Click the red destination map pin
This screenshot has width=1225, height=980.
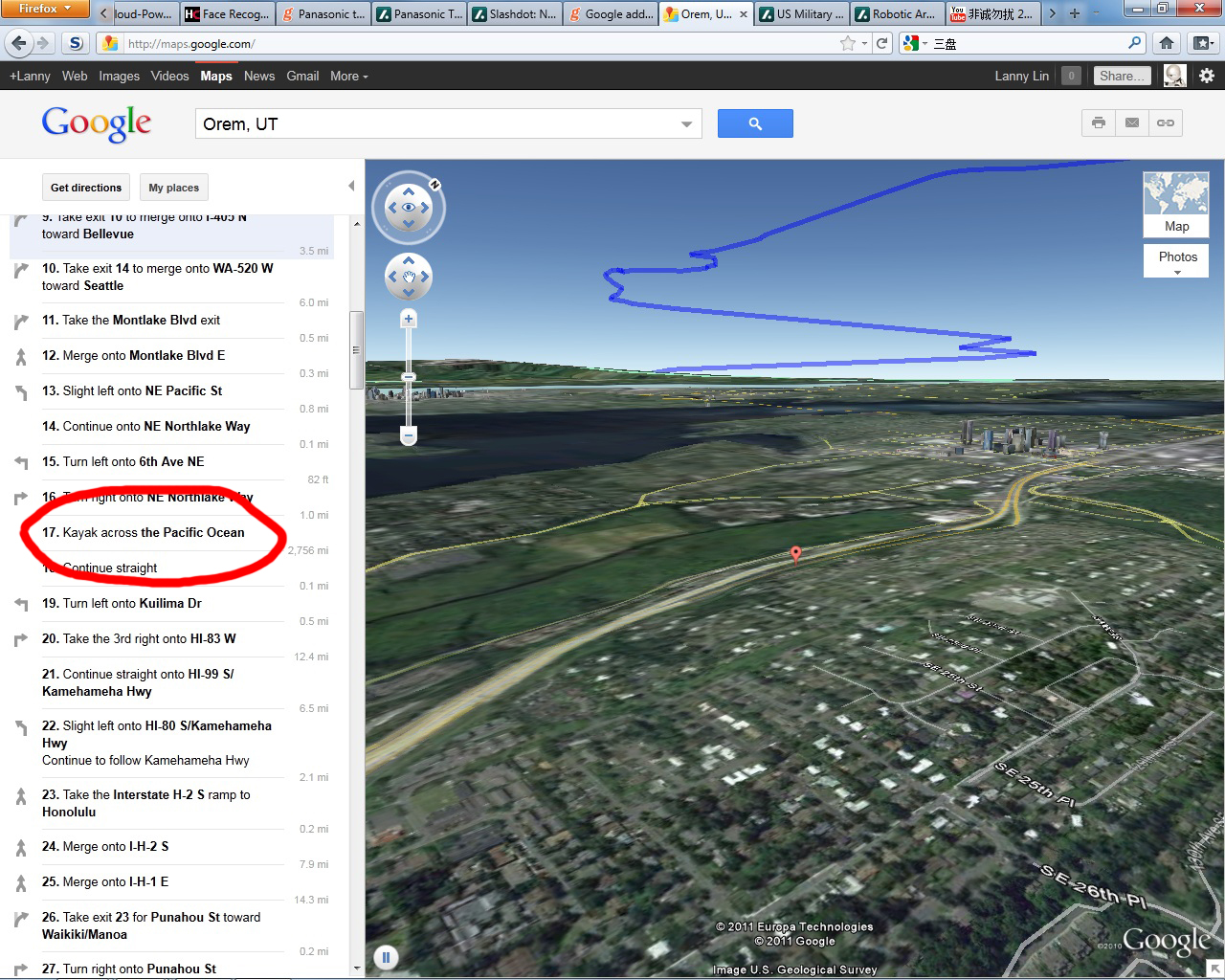click(795, 554)
